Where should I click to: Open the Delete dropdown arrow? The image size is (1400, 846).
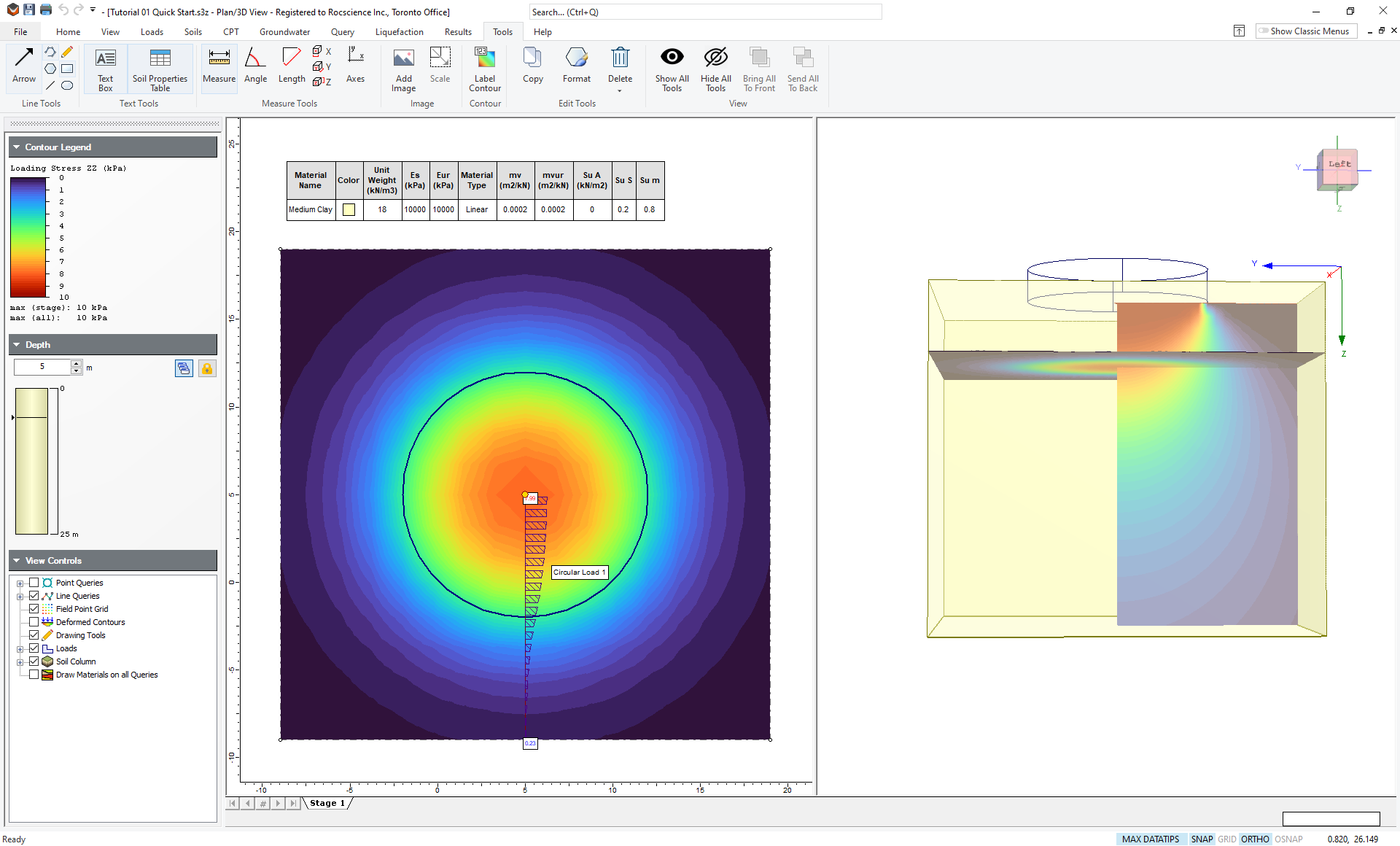click(x=620, y=91)
